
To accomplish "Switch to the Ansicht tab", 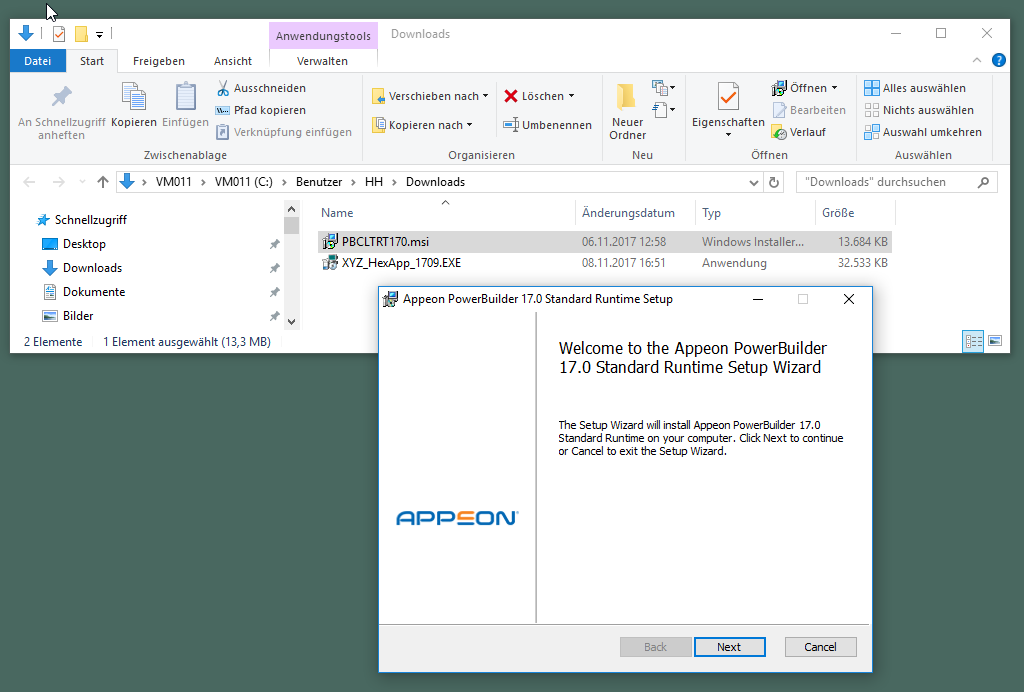I will coord(232,61).
